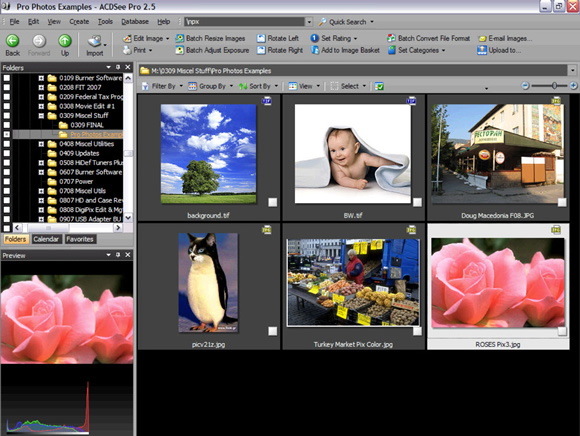The height and width of the screenshot is (436, 580).
Task: Tick the checkbox on background.tif thumbnail
Action: (273, 202)
